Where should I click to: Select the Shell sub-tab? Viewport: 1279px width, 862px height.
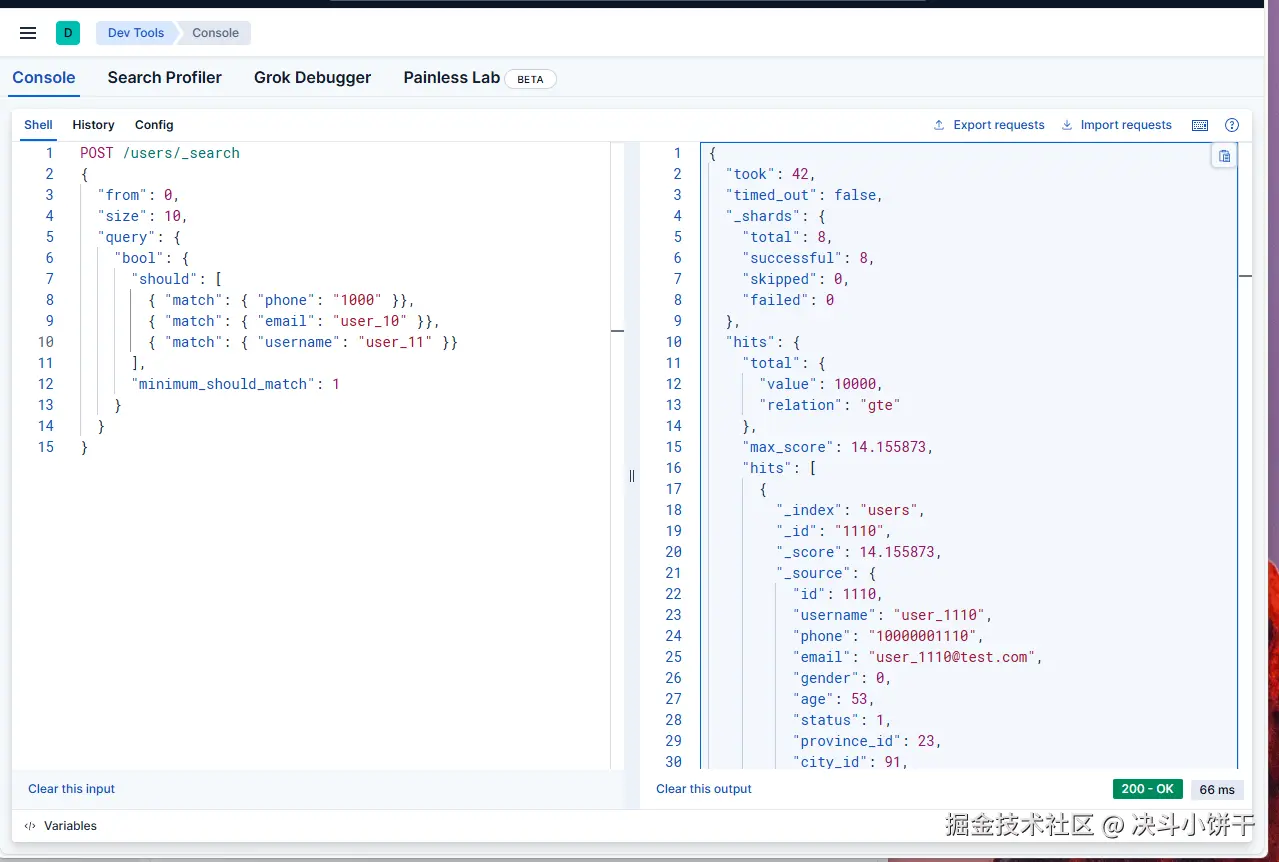pyautogui.click(x=38, y=125)
